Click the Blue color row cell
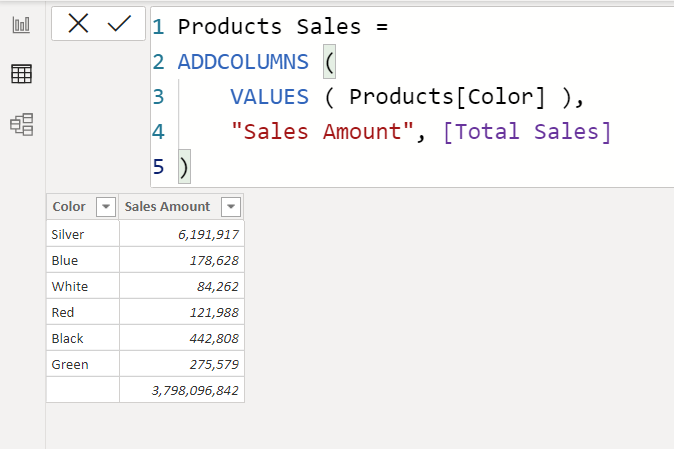 (83, 260)
